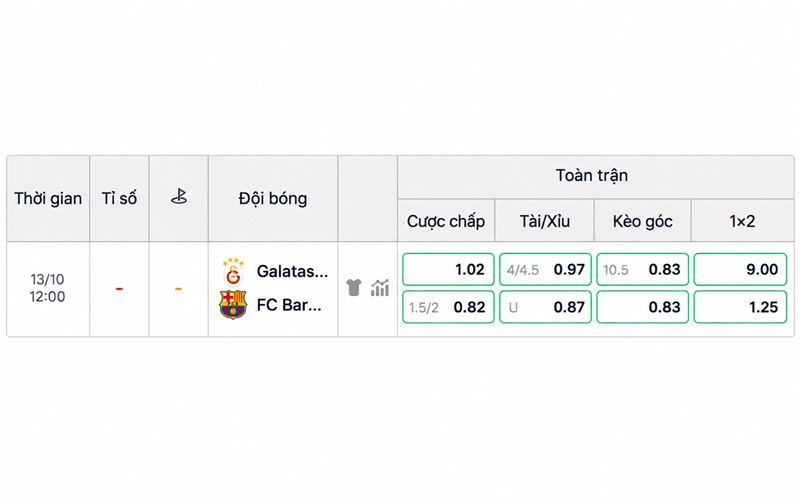Screen dimensions: 800x500
Task: Click the Galatasaray team logo
Action: (233, 271)
